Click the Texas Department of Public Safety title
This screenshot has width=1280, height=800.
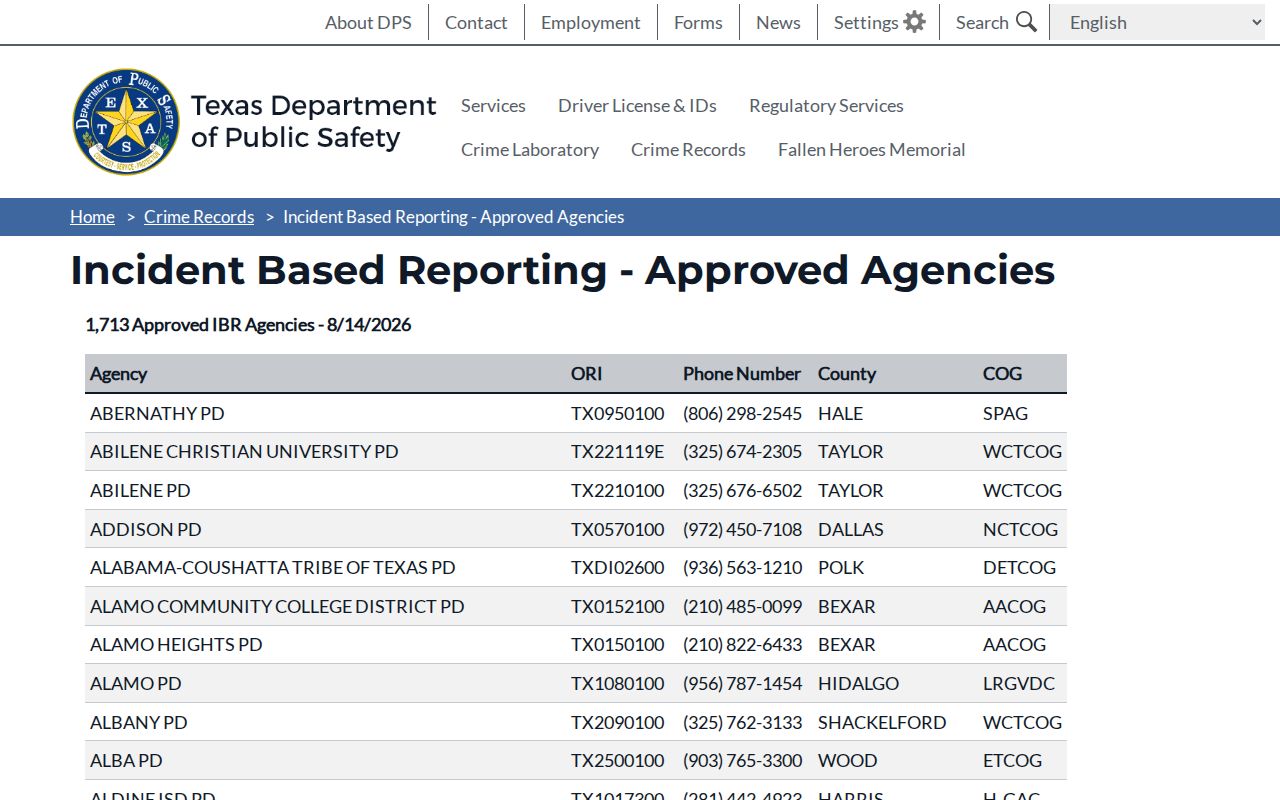pos(313,121)
